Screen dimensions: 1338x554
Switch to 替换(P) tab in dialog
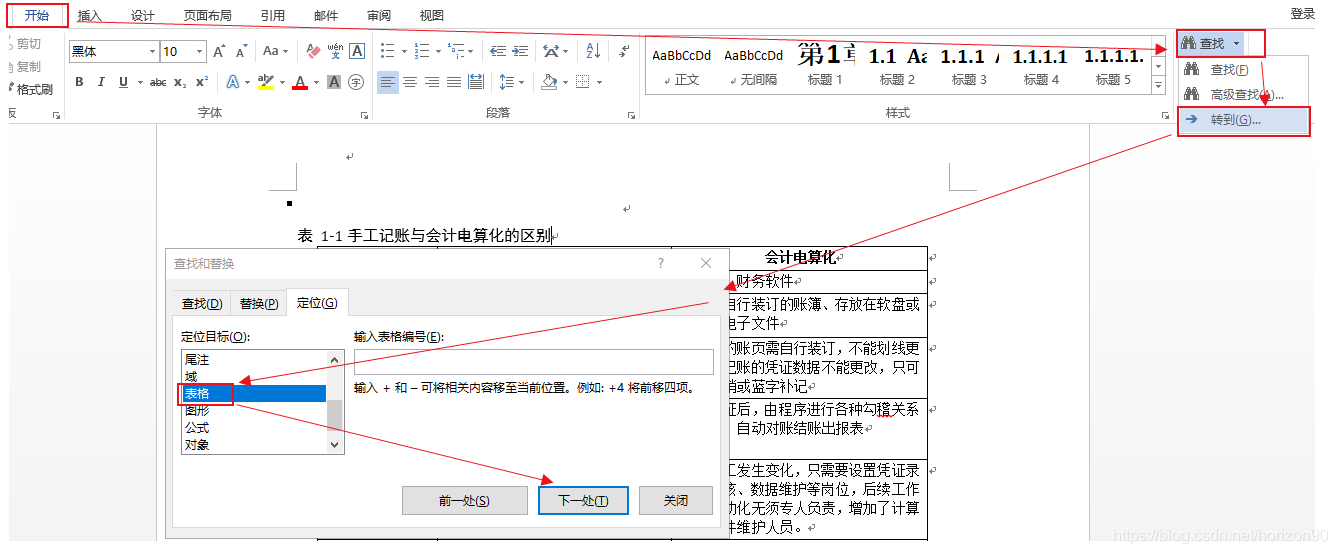click(x=258, y=303)
